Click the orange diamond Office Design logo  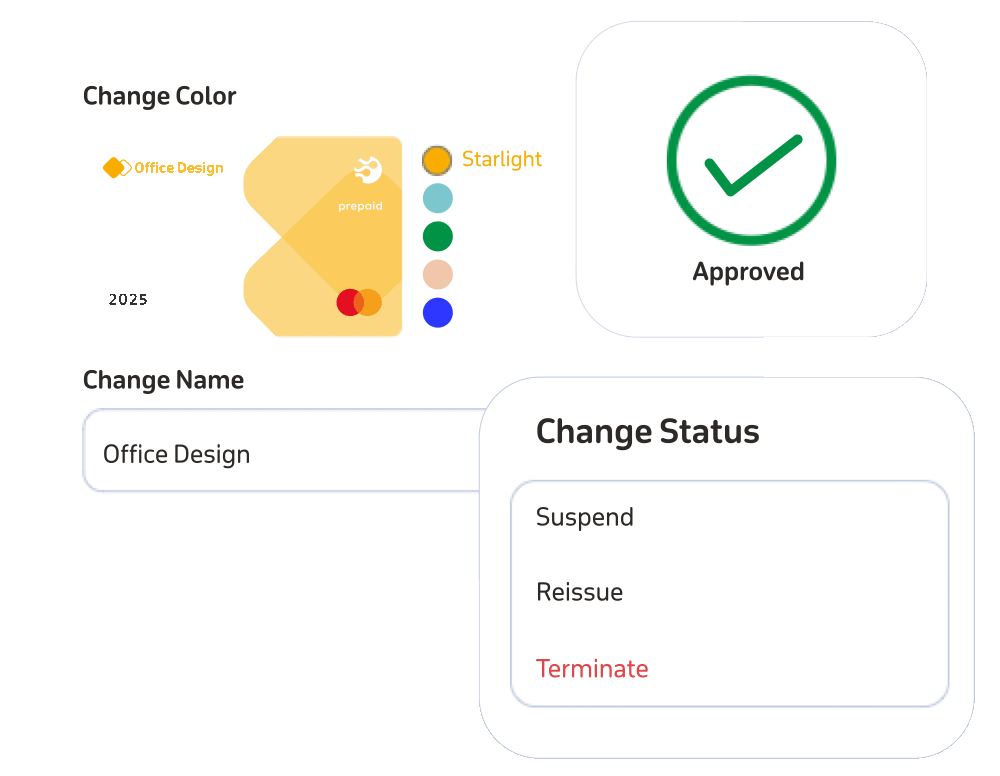click(x=117, y=168)
